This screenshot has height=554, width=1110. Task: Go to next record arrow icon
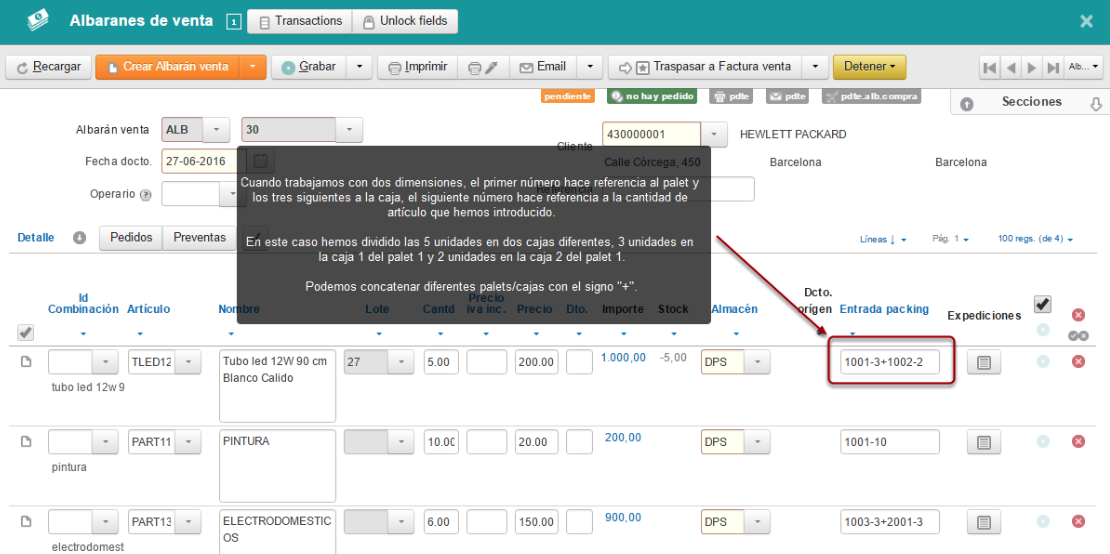(x=1032, y=68)
